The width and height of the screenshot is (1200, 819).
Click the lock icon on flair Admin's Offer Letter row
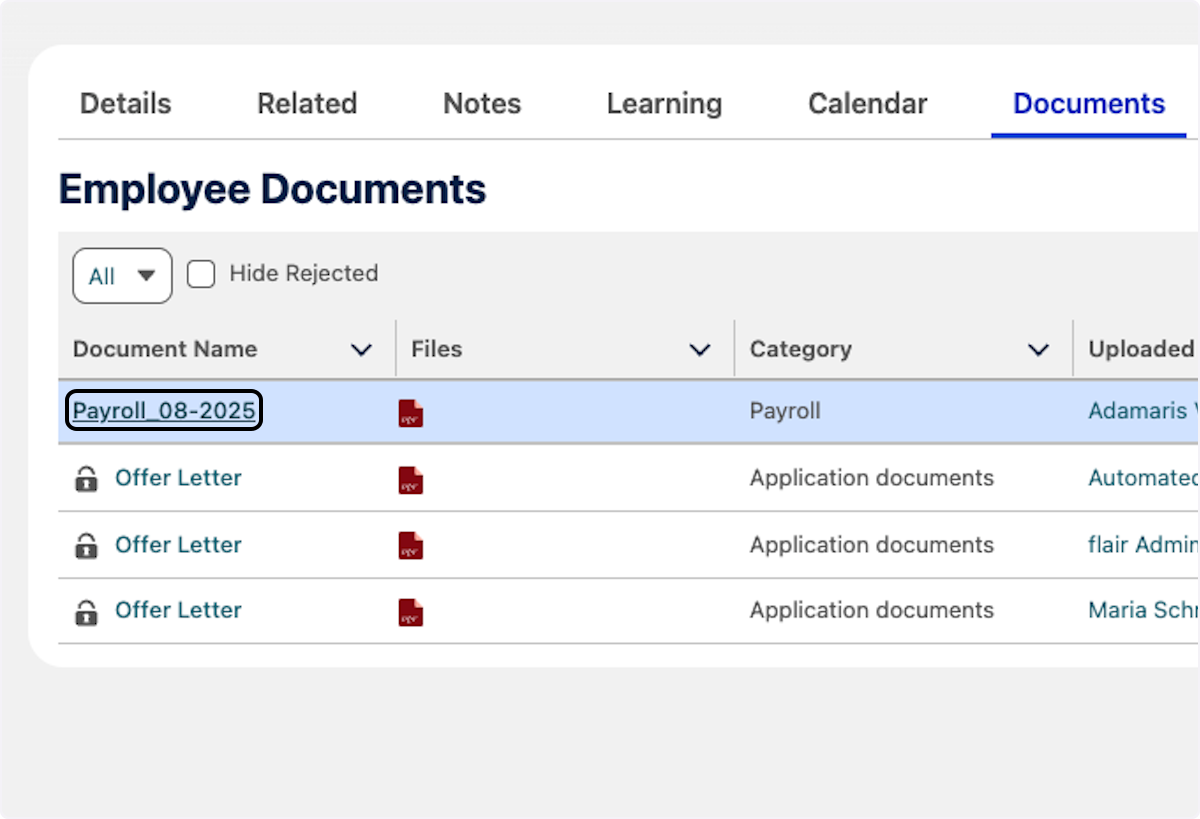(86, 545)
